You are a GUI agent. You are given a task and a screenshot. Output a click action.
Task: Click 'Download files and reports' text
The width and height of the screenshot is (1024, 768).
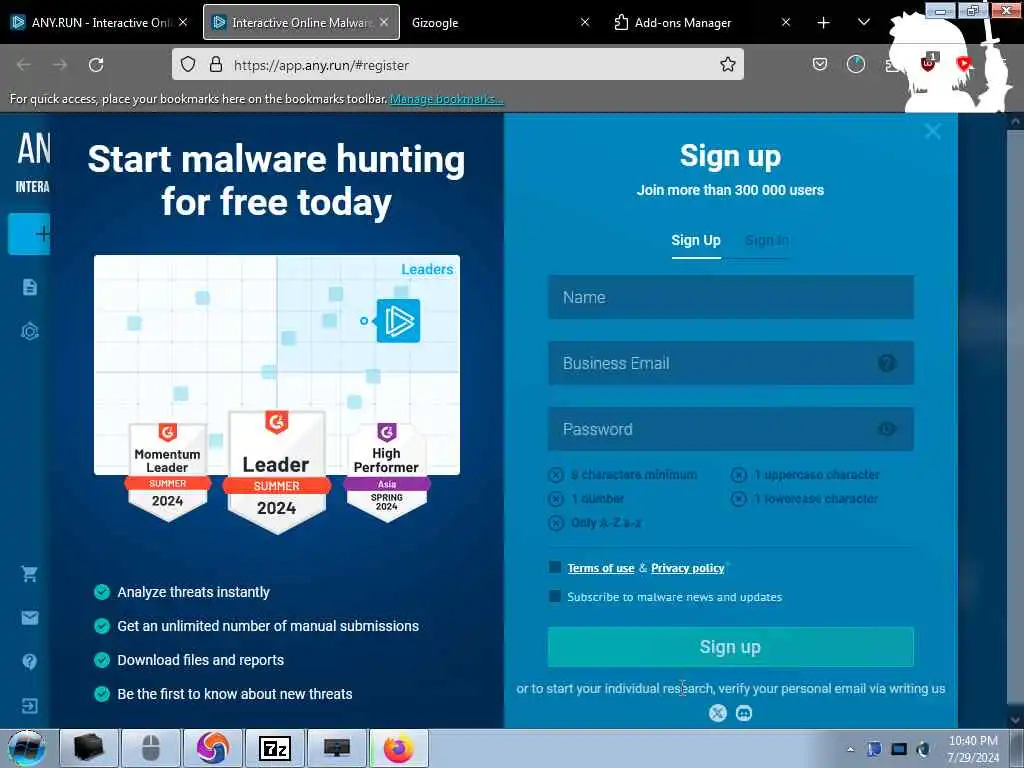(x=200, y=660)
